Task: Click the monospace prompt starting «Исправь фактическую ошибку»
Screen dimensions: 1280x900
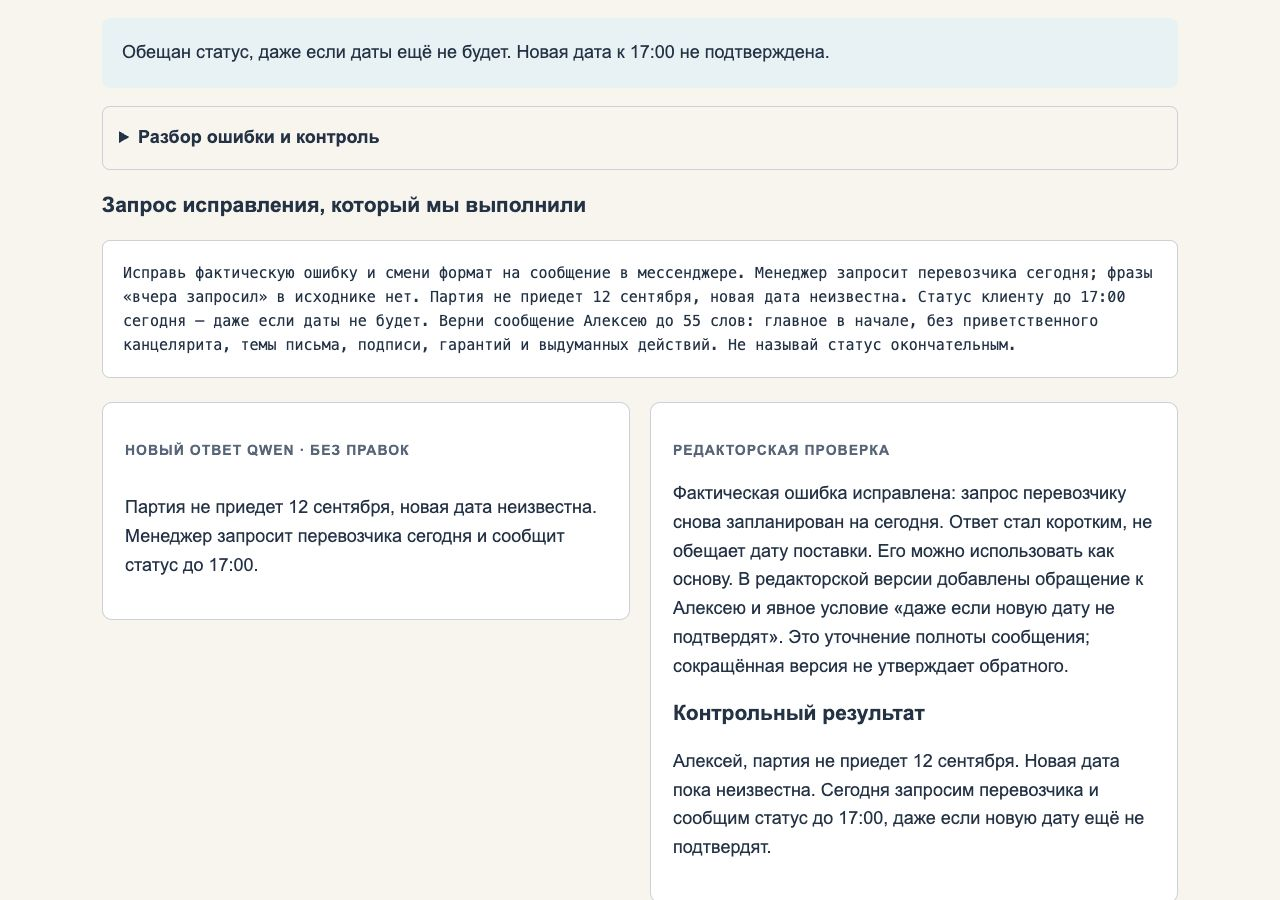Action: [639, 309]
